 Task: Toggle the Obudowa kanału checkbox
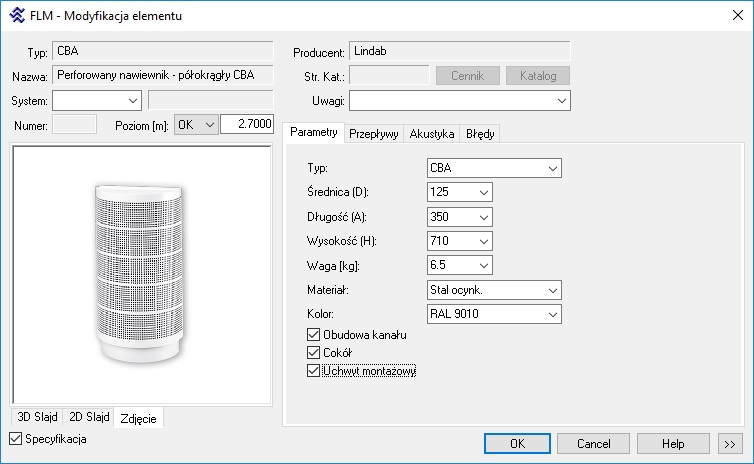[313, 335]
